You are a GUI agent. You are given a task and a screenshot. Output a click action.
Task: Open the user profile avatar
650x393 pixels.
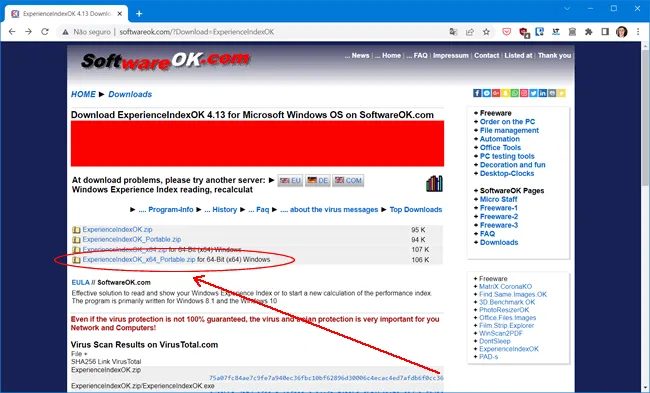click(x=621, y=32)
